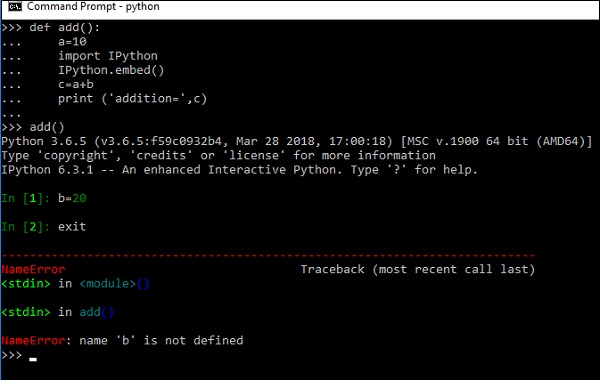600x380 pixels.
Task: Click the 'c=a+b' line
Action: click(76, 85)
